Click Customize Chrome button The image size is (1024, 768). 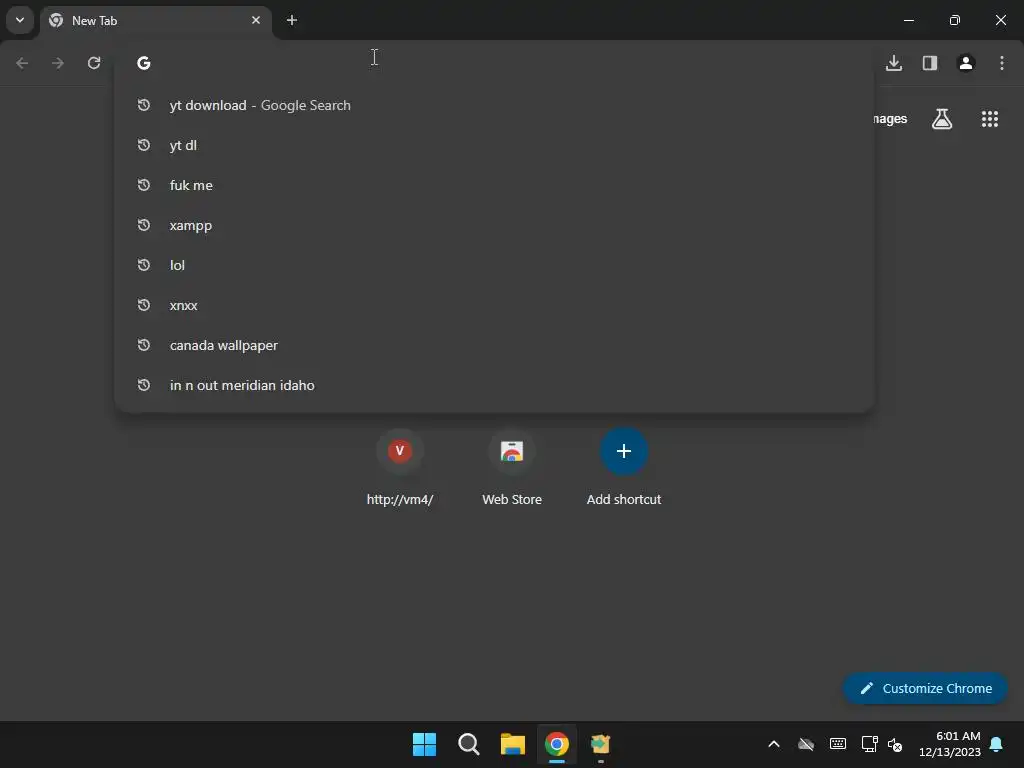click(925, 688)
